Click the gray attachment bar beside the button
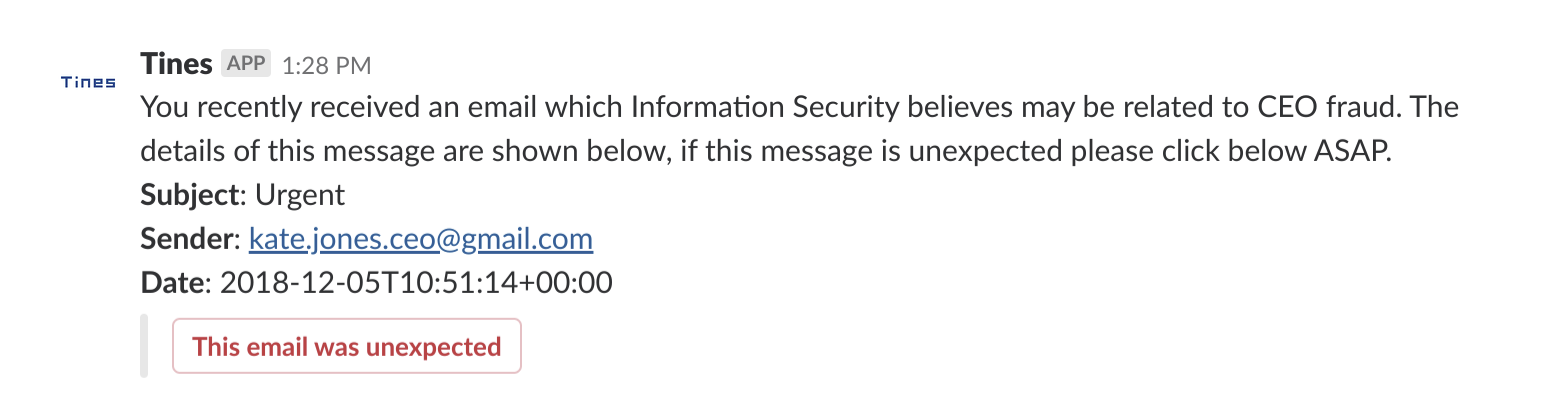The image size is (1554, 414). point(144,346)
